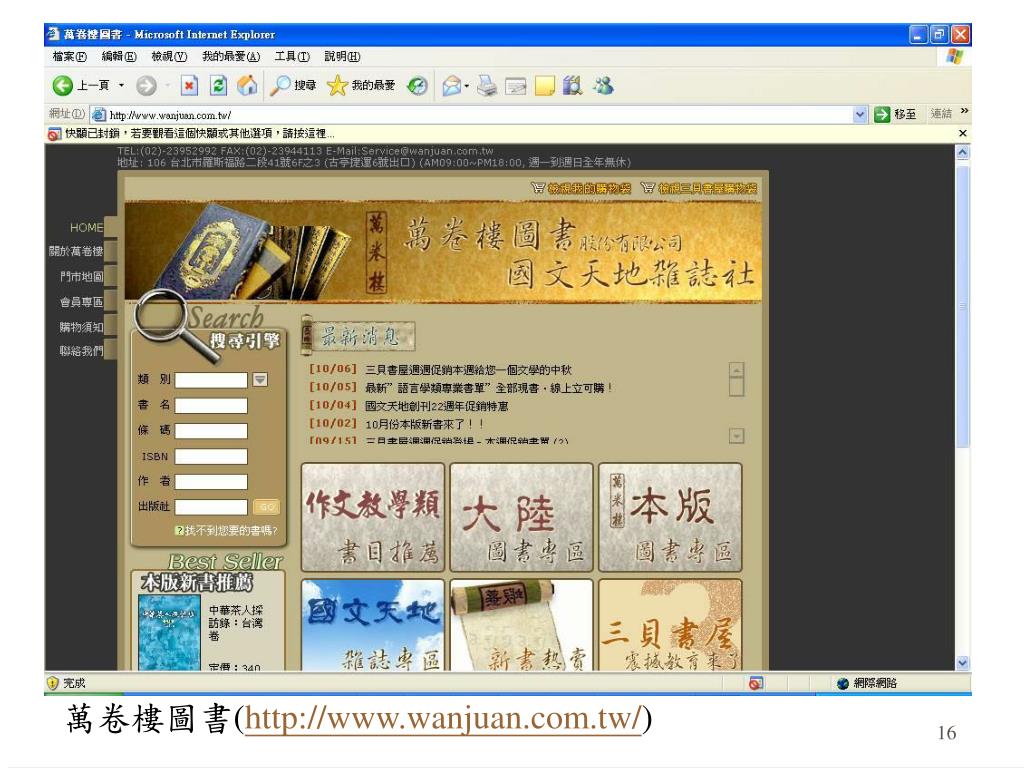Click the 類別 category input box
Viewport: 1024px width, 768px height.
pyautogui.click(x=212, y=380)
